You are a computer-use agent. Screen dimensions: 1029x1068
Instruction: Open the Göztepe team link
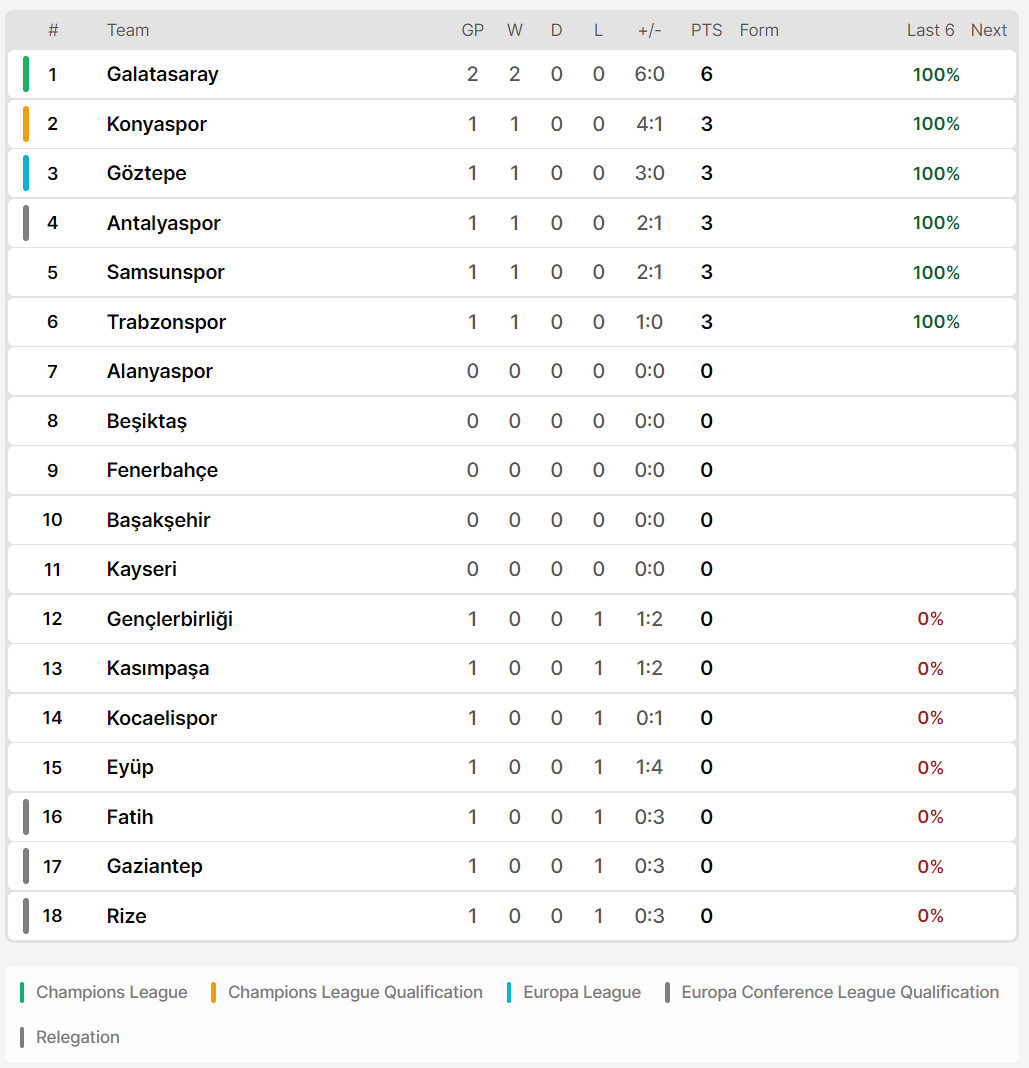[x=146, y=173]
